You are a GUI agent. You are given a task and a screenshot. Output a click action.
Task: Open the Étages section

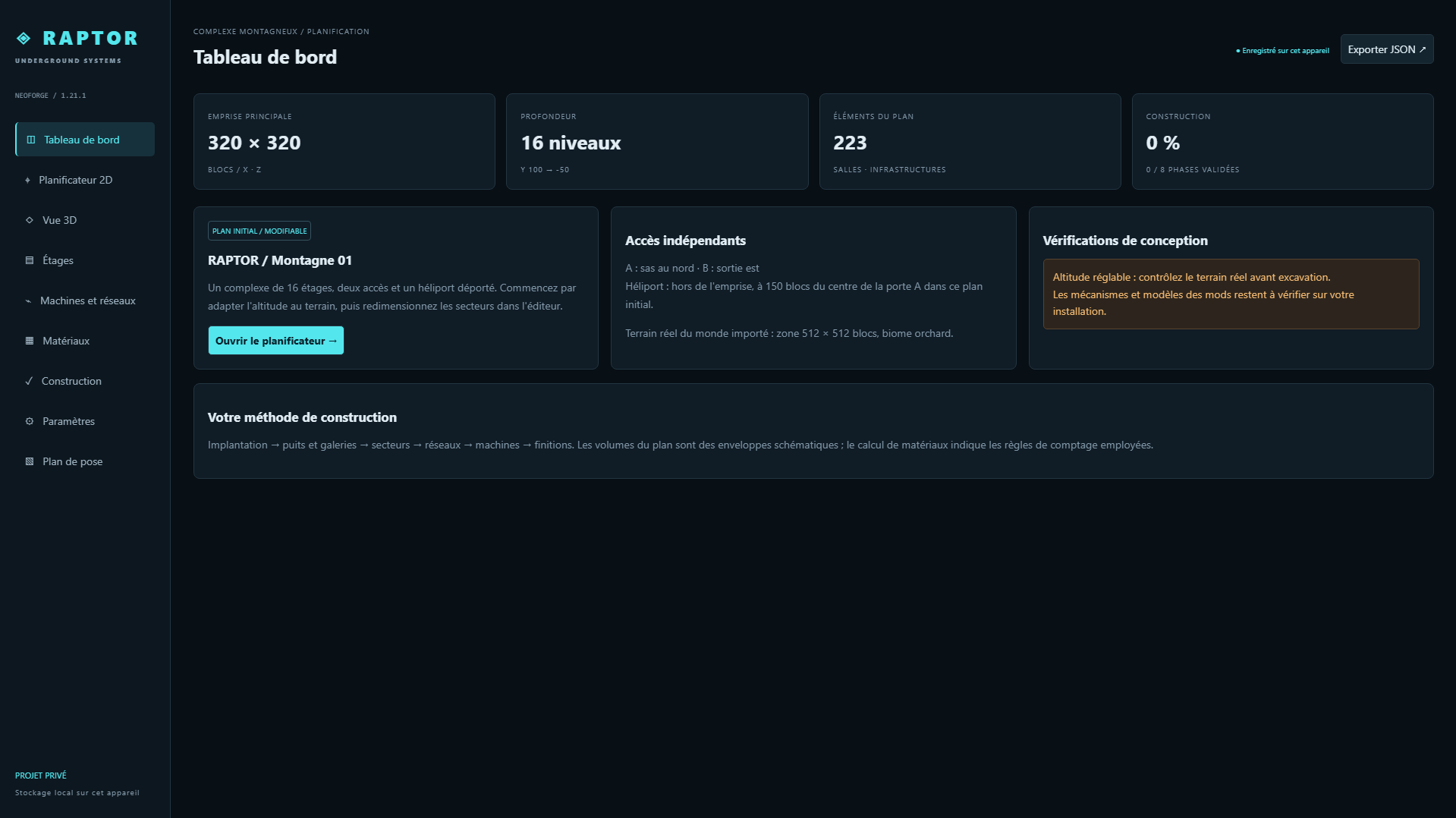85,260
